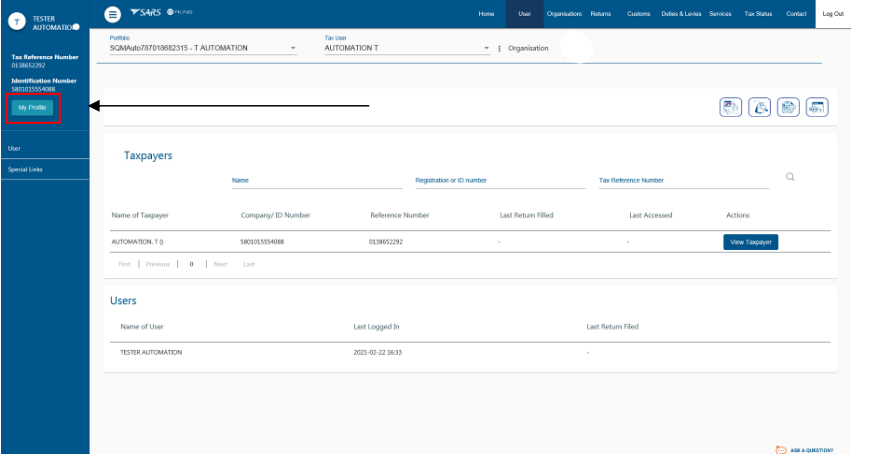
Task: Click the Next pagination link
Action: pos(220,264)
